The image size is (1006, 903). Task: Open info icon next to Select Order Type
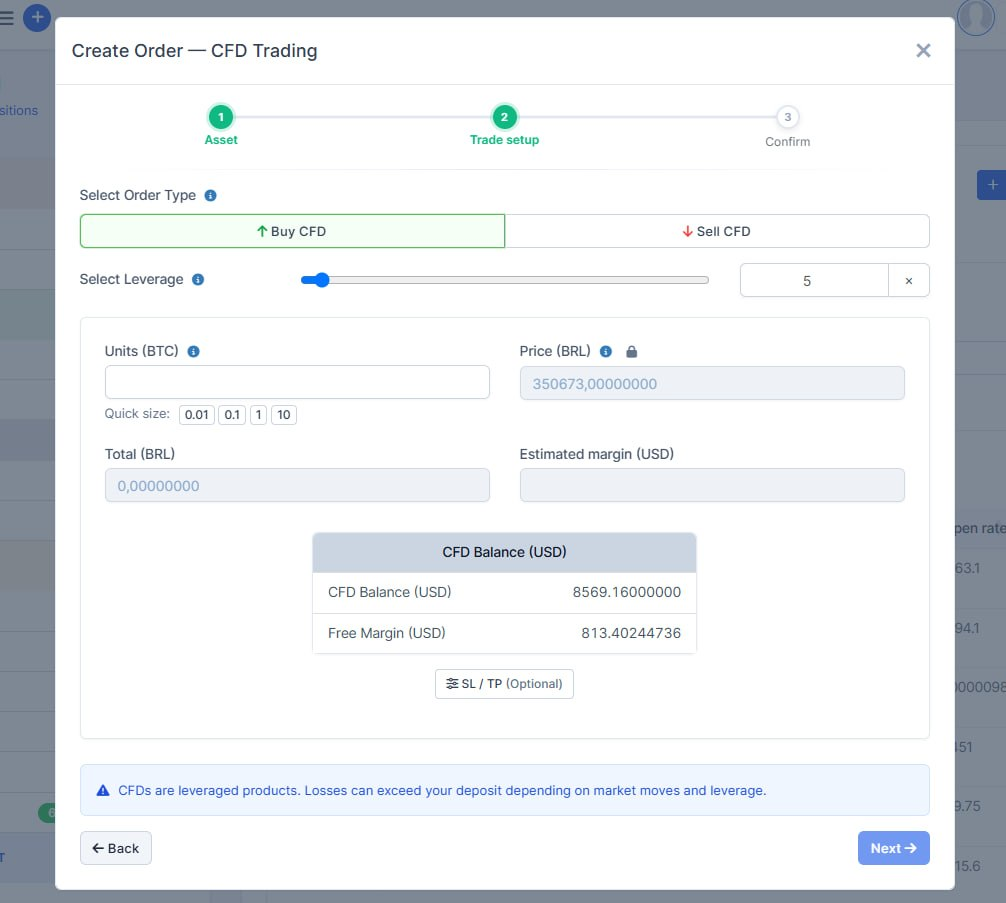click(x=210, y=196)
